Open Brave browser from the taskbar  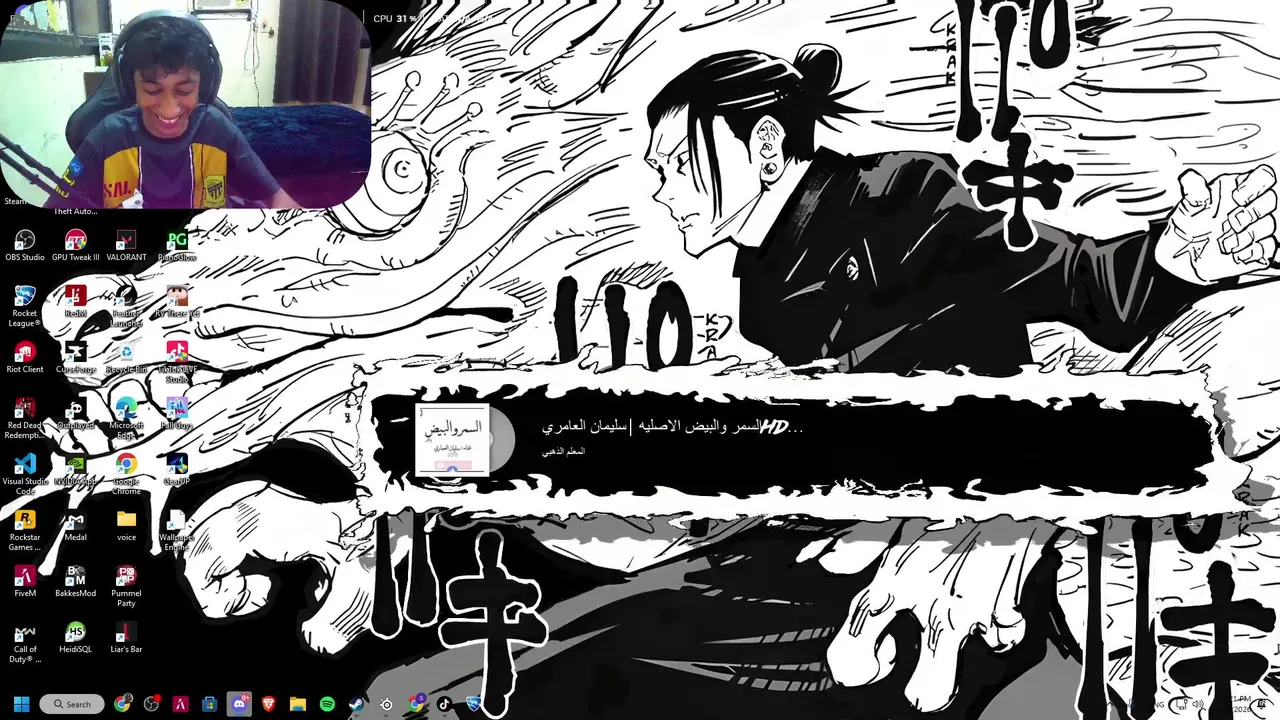(268, 704)
